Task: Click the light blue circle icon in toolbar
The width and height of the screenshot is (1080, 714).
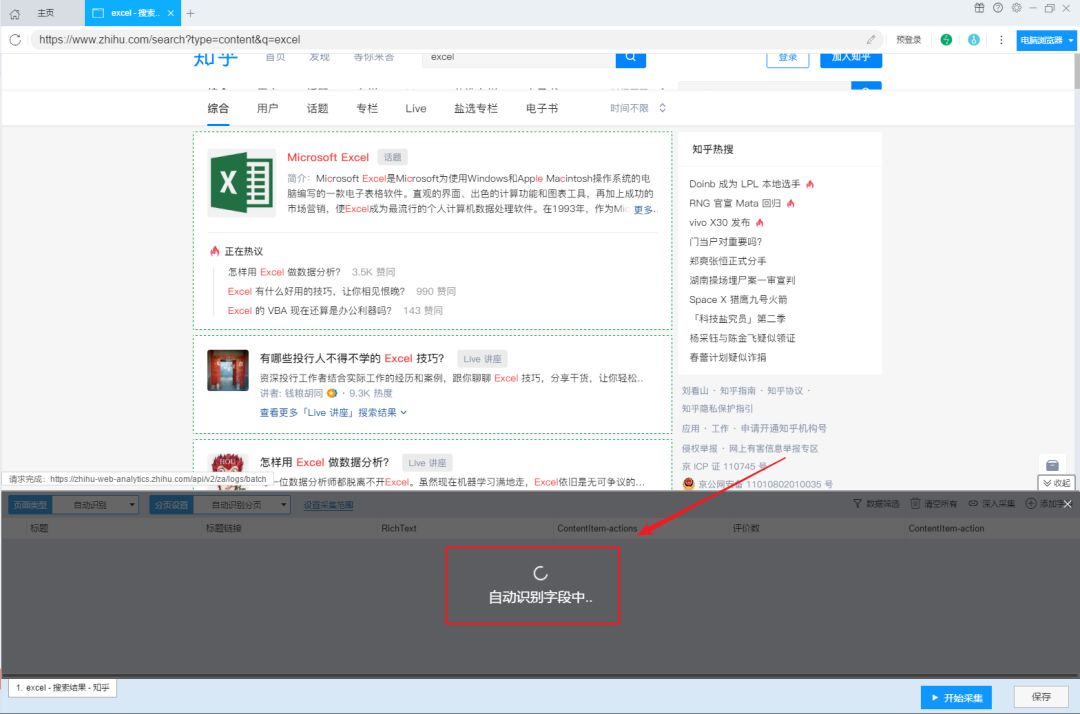Action: [x=973, y=40]
